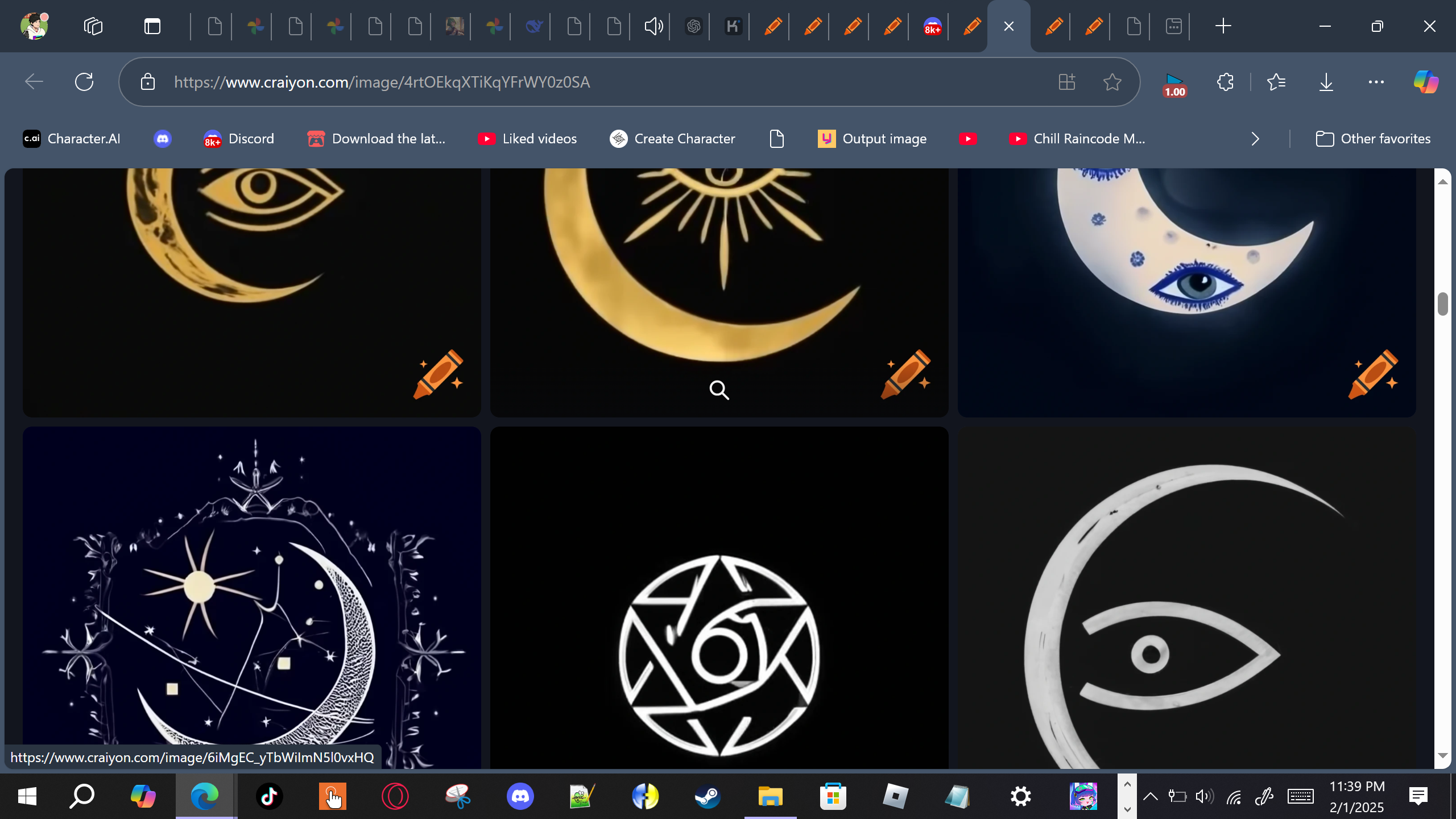Click the crayon icon on blue-eye moon image

1374,374
